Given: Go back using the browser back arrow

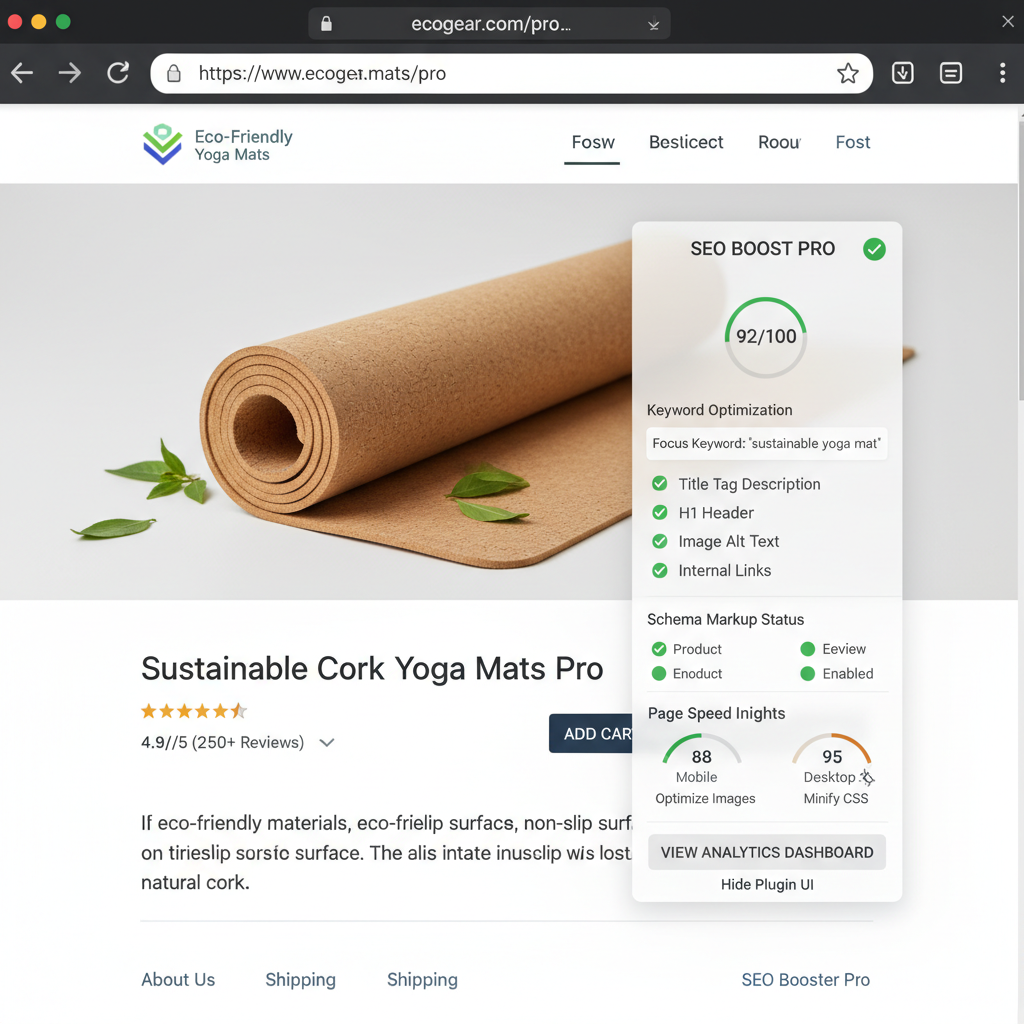Looking at the screenshot, I should [22, 72].
